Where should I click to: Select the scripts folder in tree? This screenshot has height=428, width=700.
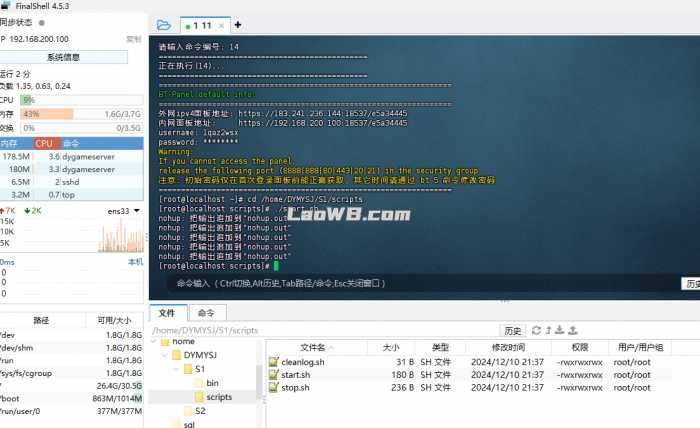pyautogui.click(x=219, y=397)
